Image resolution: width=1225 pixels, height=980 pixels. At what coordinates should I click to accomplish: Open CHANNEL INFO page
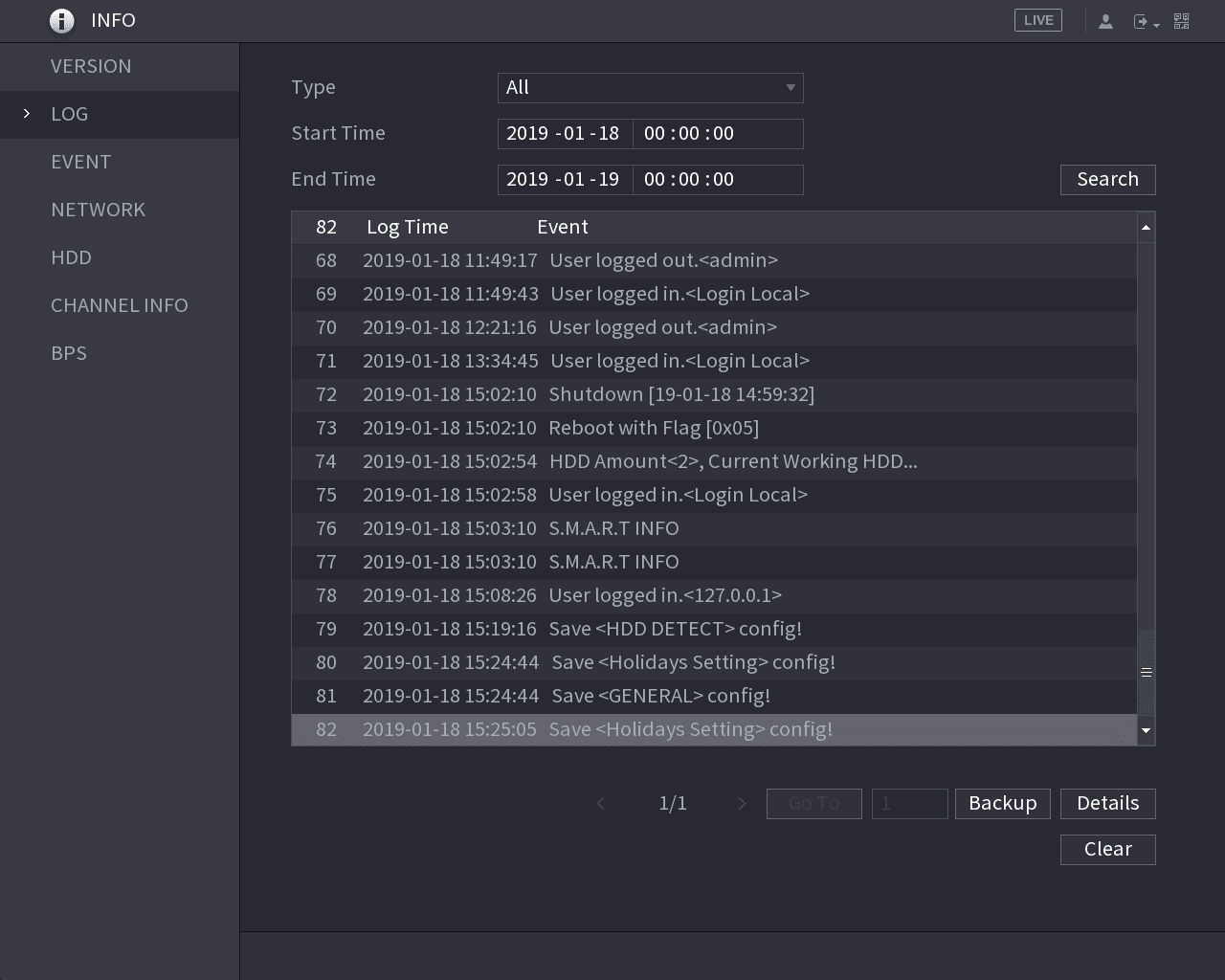[x=120, y=305]
